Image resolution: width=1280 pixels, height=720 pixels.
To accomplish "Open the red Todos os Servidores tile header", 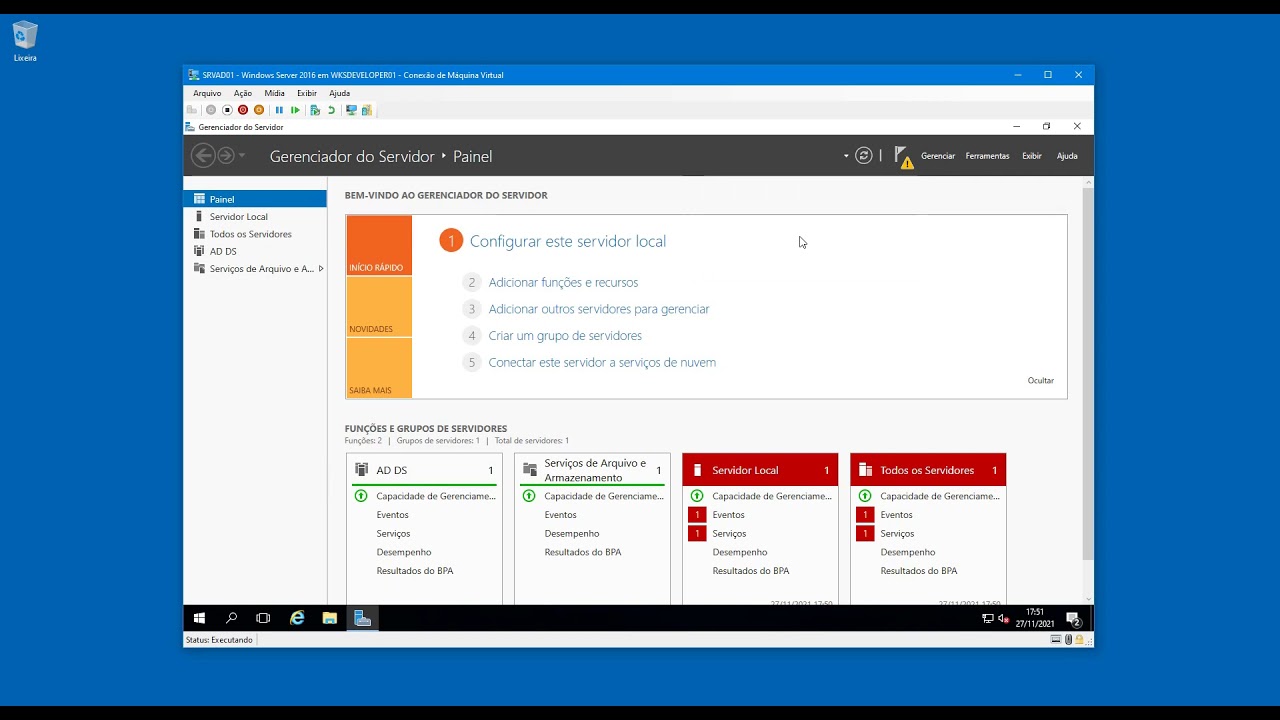I will (x=928, y=470).
